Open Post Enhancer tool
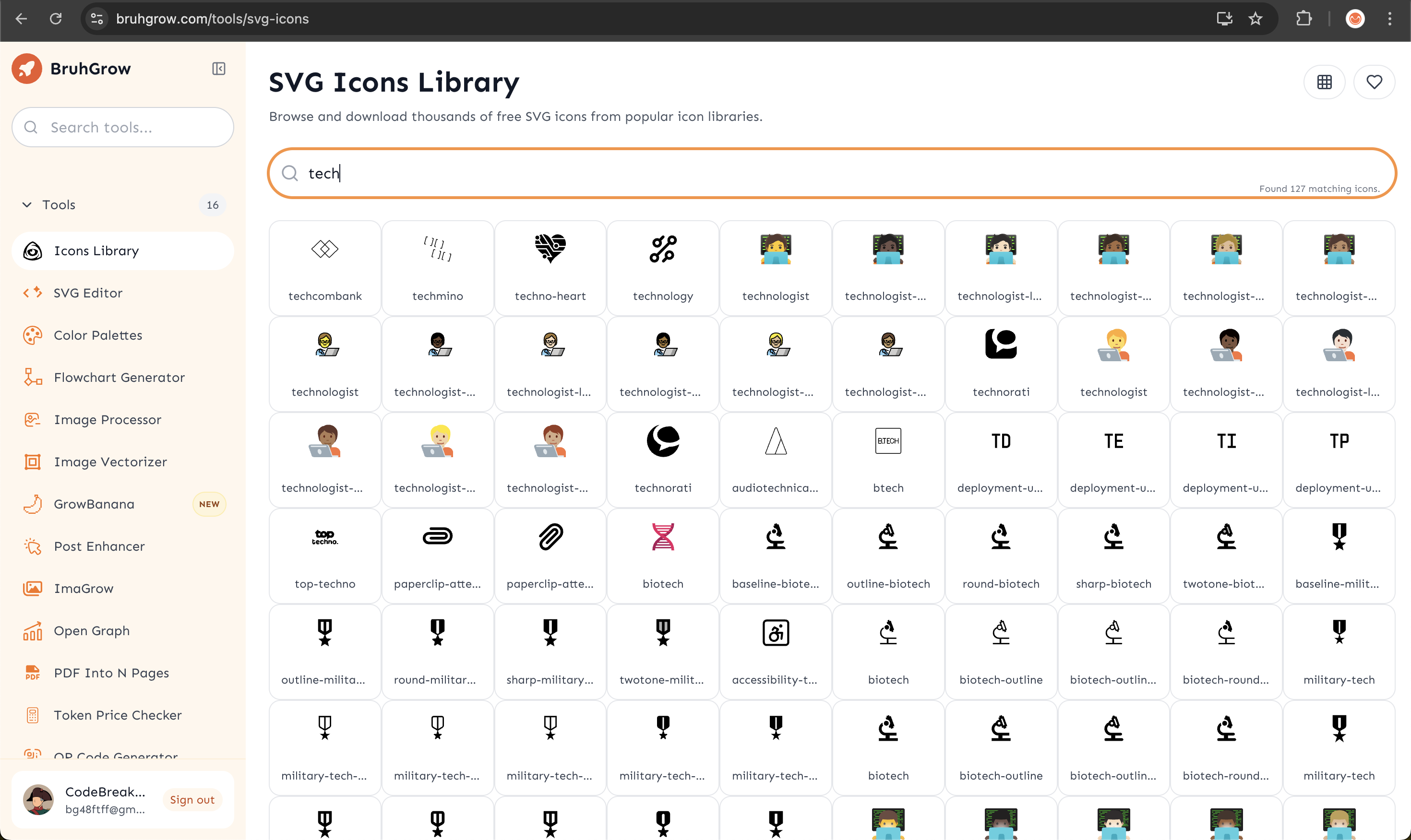The width and height of the screenshot is (1411, 840). [x=123, y=546]
